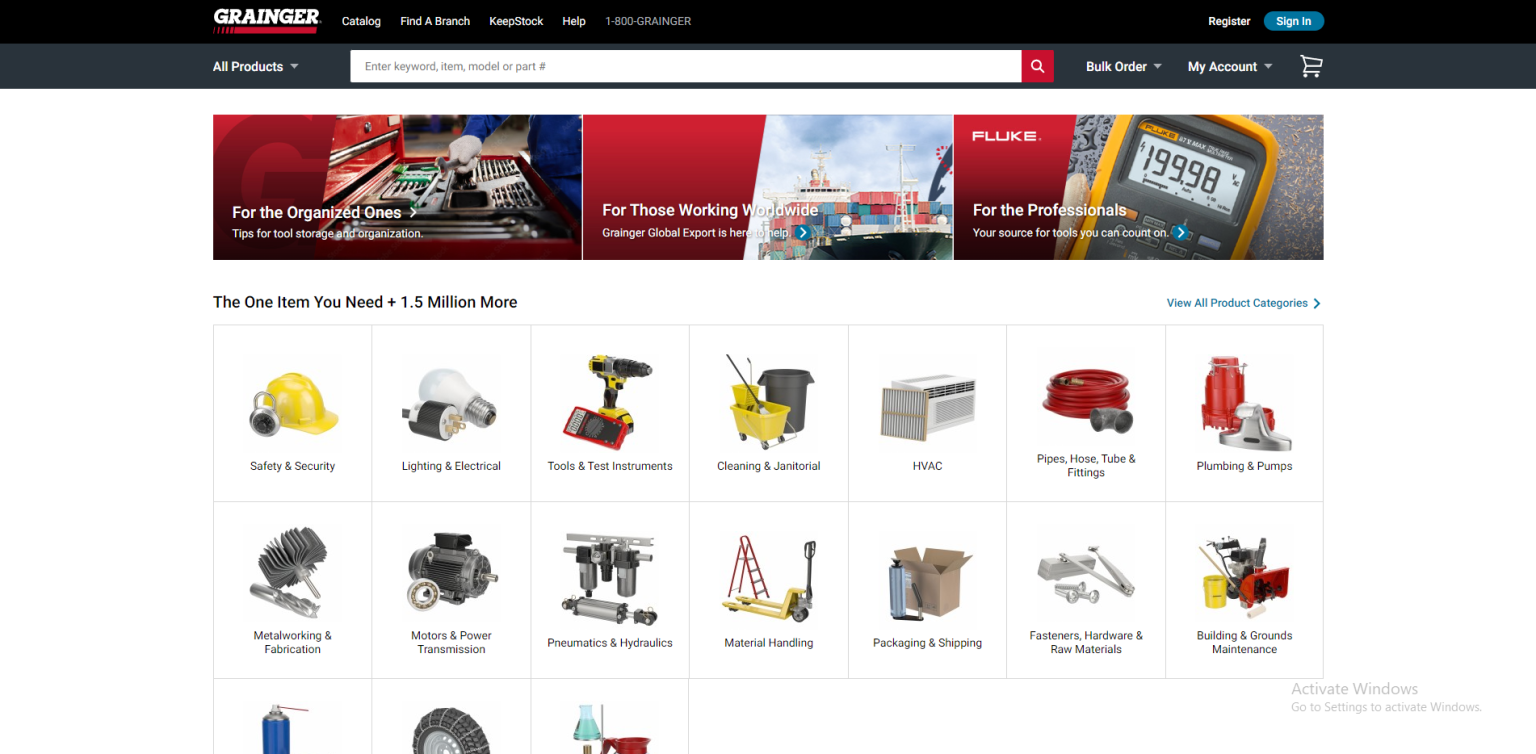Open the Bulk Order dropdown

pos(1123,66)
